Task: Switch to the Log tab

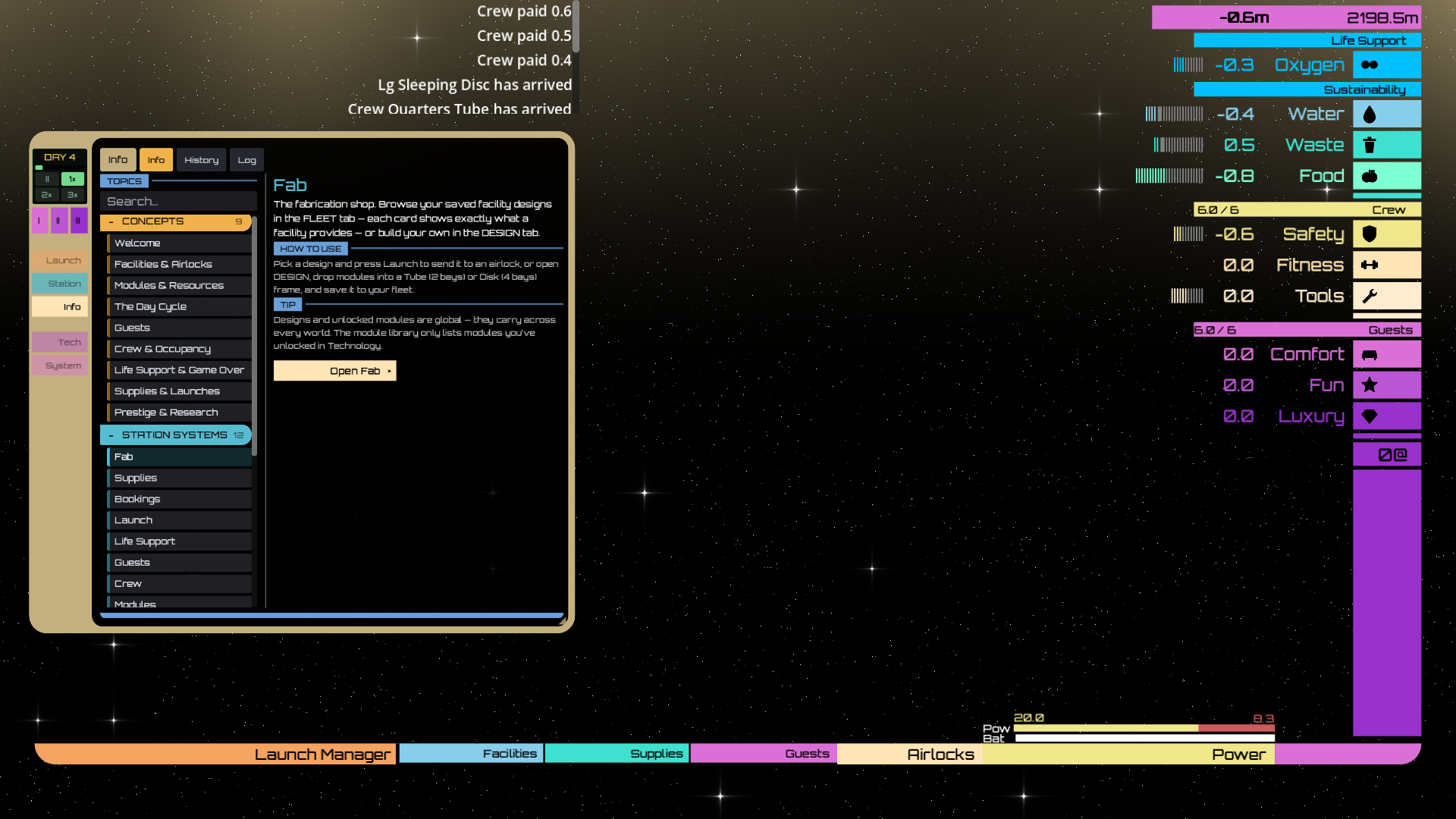Action: pyautogui.click(x=246, y=160)
